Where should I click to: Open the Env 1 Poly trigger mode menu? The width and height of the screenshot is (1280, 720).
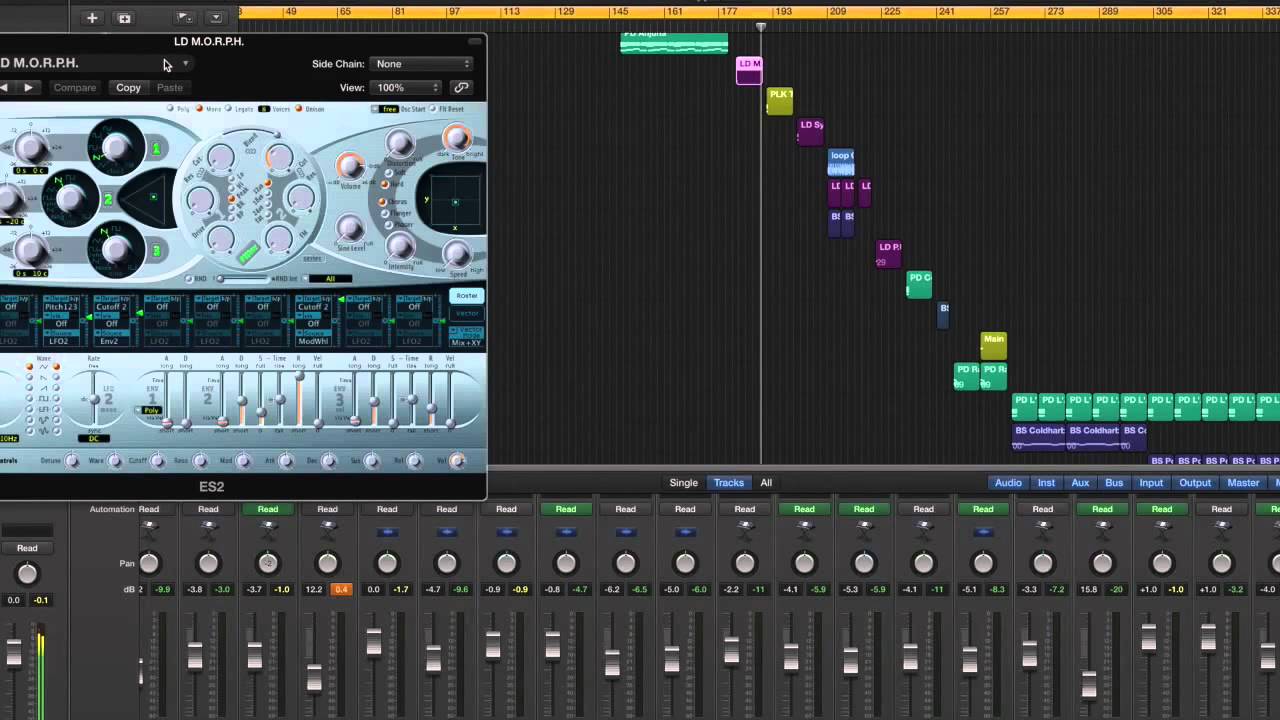[151, 411]
